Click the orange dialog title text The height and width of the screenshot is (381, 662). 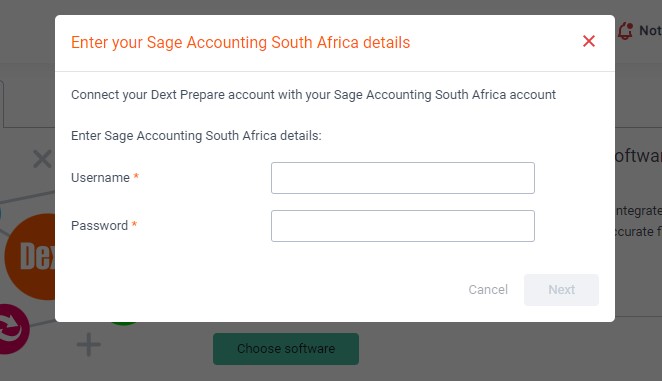click(240, 43)
